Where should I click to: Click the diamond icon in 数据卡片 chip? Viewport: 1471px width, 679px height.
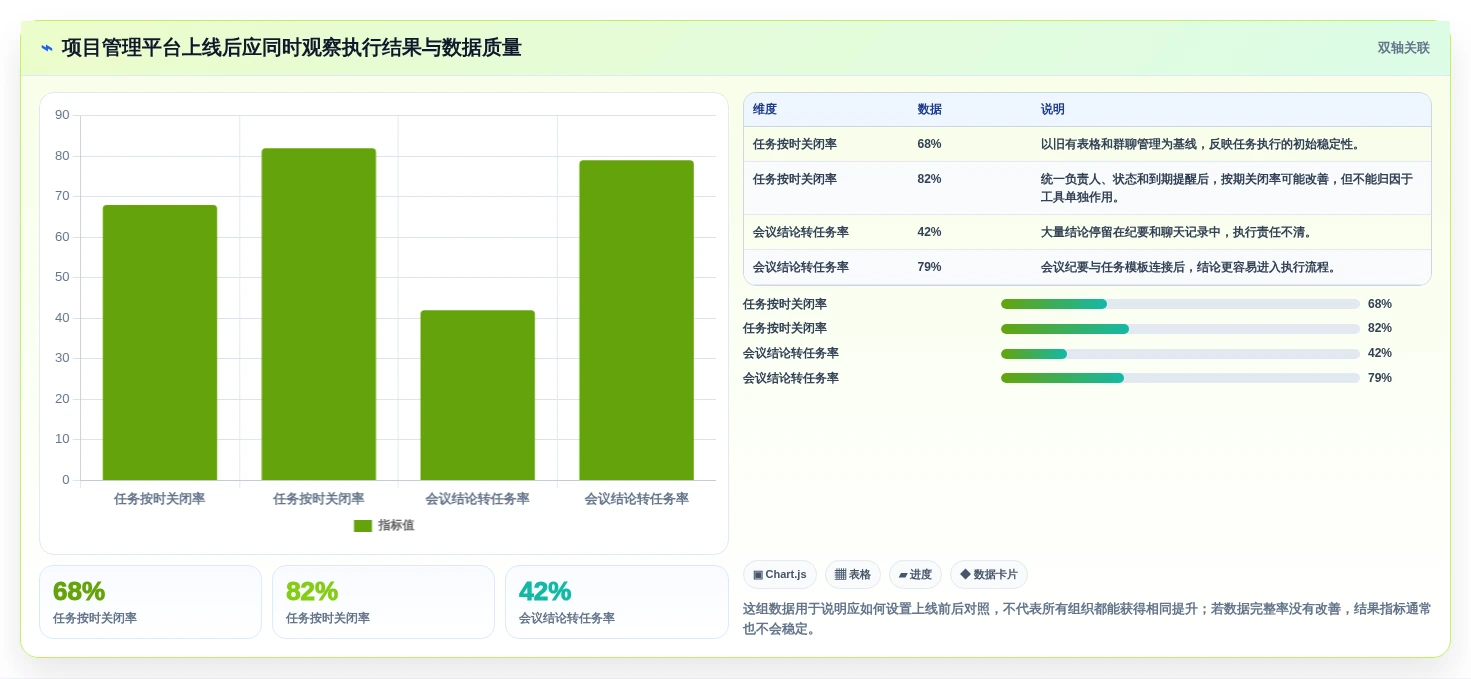[x=965, y=575]
